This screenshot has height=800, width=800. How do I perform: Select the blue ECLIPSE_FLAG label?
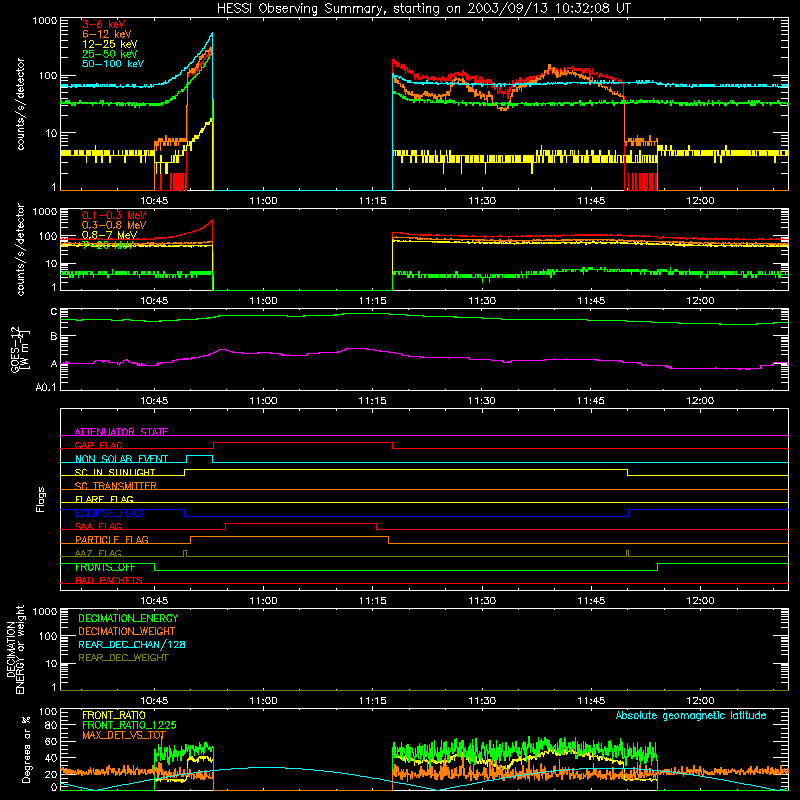click(x=109, y=513)
